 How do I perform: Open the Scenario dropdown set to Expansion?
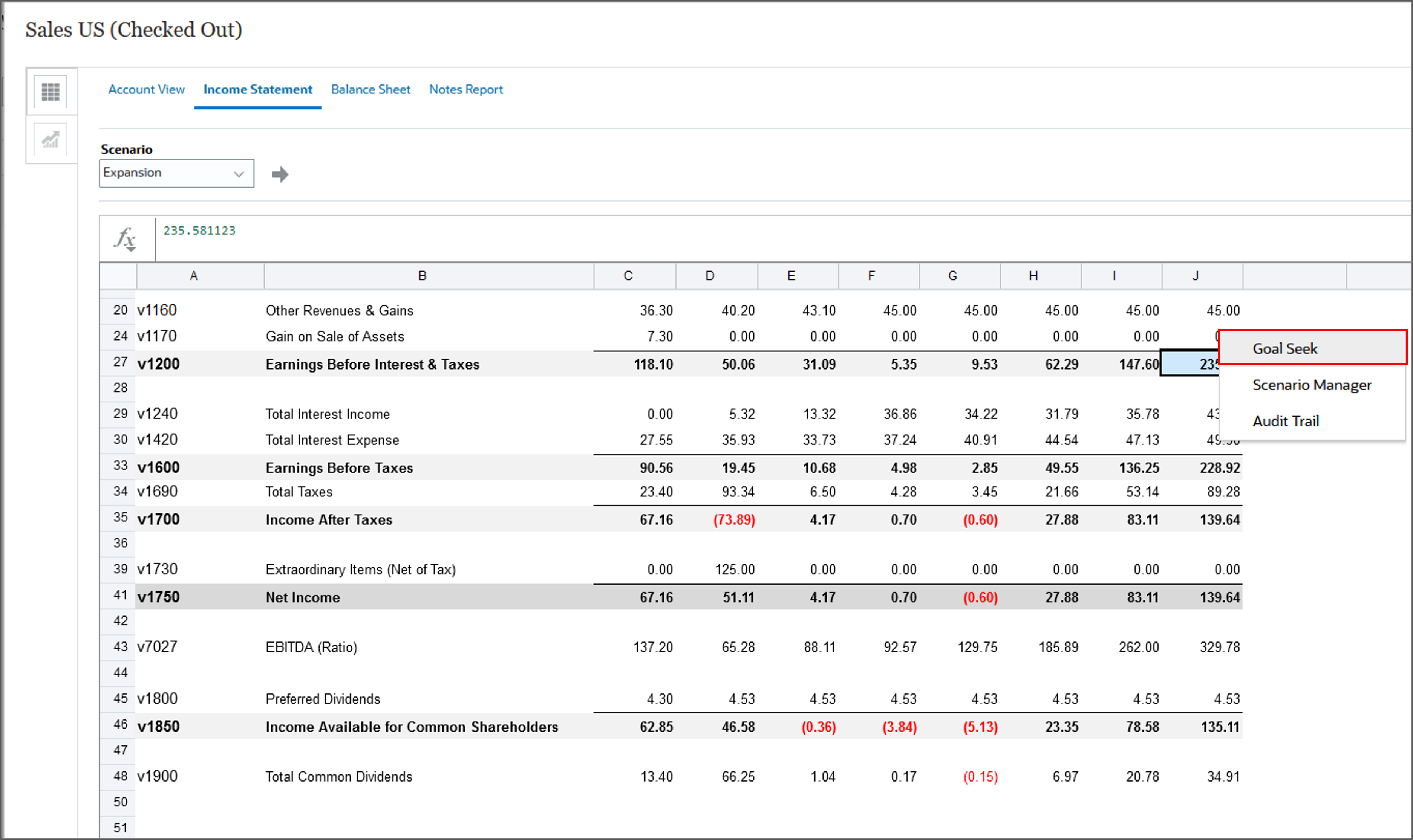pyautogui.click(x=176, y=173)
